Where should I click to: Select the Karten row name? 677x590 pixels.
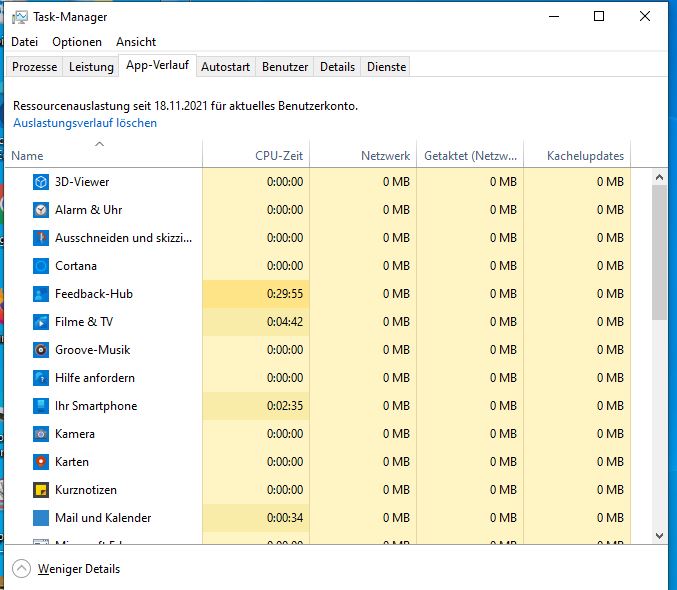coord(72,462)
